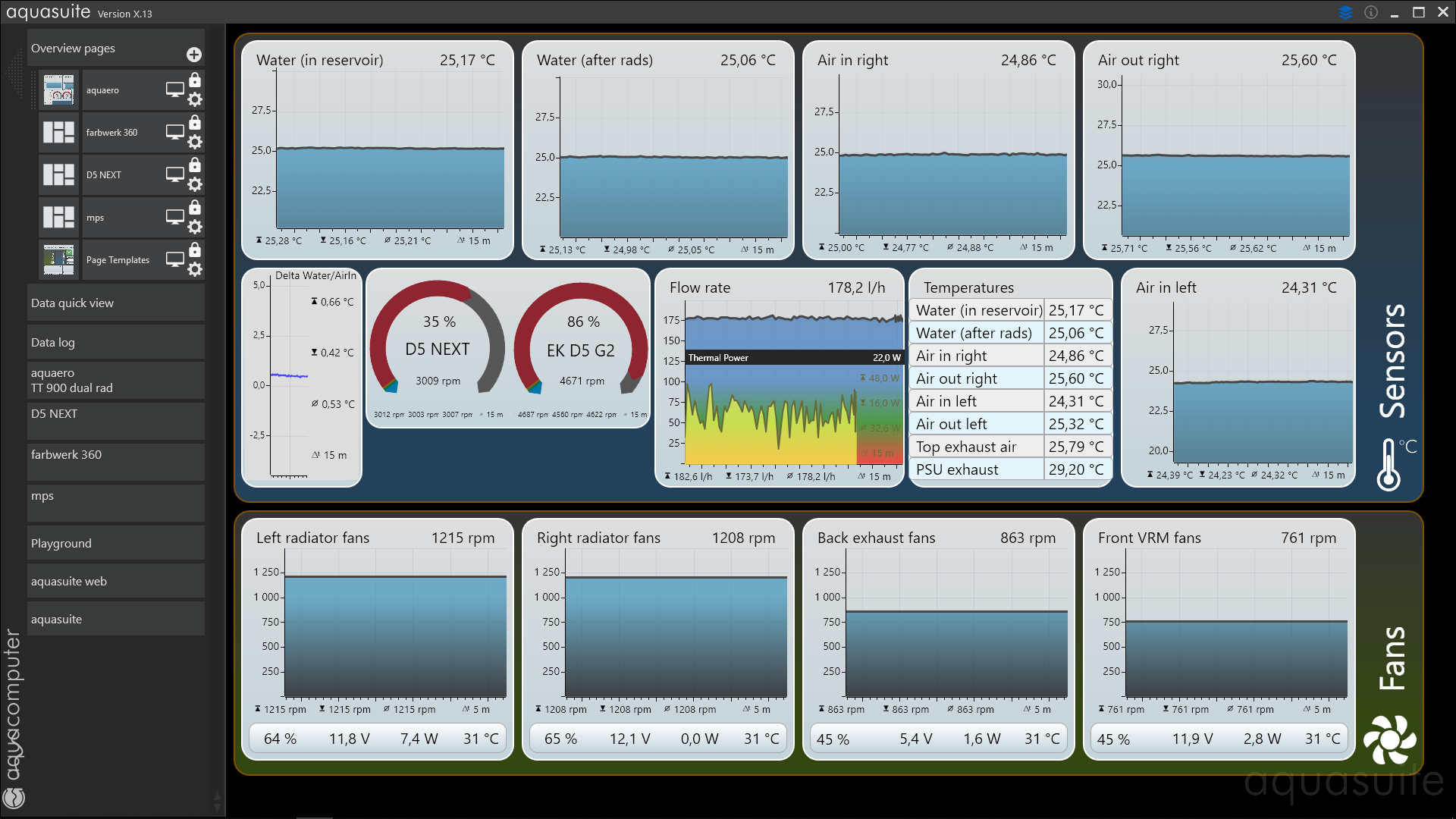The height and width of the screenshot is (819, 1456).
Task: Add a new overview page with plus icon
Action: pos(194,55)
